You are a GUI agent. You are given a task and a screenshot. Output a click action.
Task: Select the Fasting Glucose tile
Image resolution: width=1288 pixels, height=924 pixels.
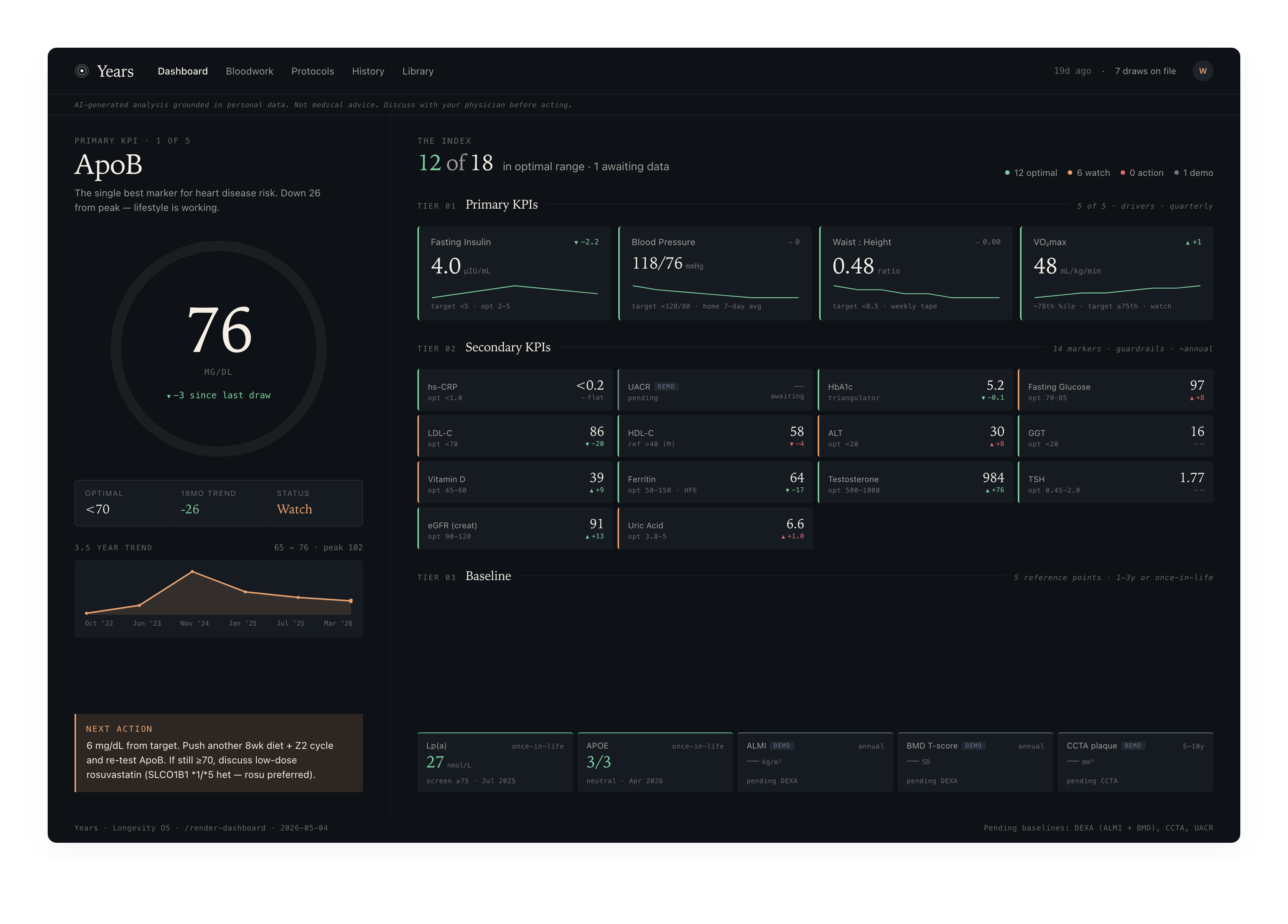pyautogui.click(x=1115, y=390)
